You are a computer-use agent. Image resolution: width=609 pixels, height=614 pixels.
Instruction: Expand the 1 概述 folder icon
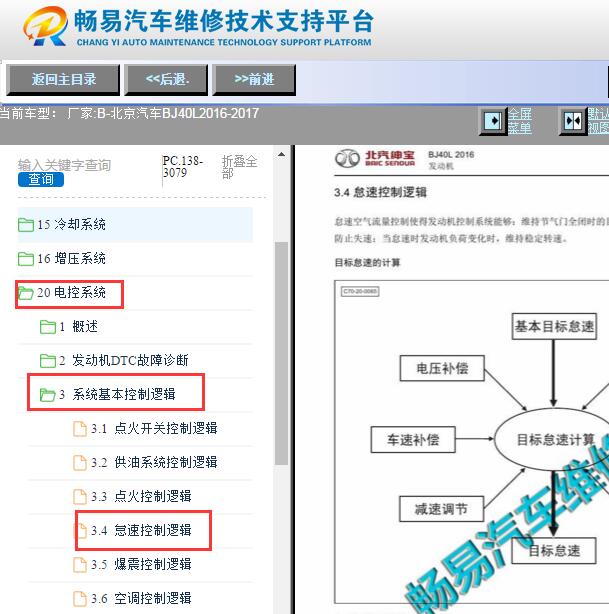coord(48,327)
